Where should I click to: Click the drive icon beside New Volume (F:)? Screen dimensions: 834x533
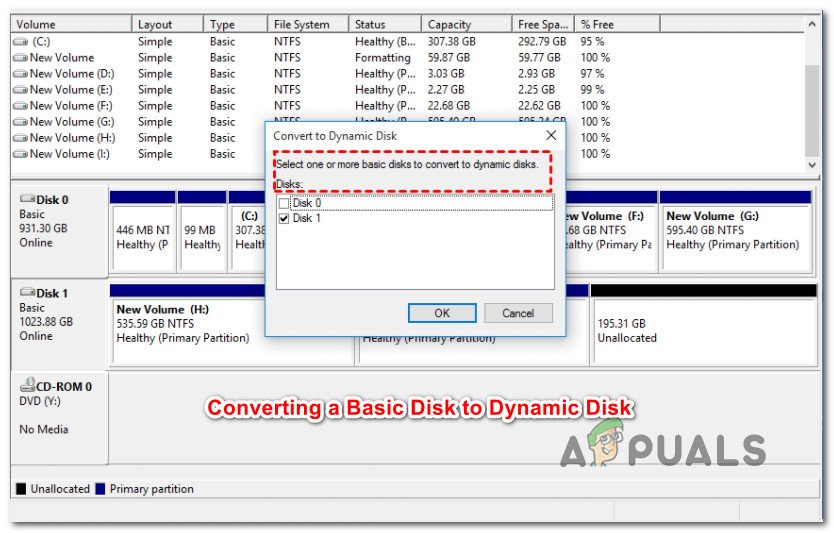(20, 105)
